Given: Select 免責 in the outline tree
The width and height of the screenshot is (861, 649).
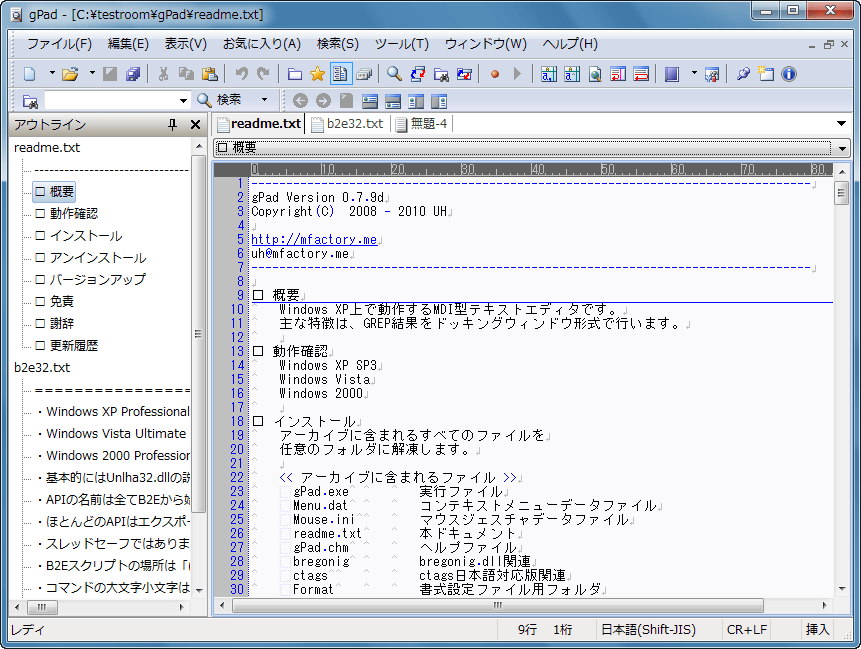Looking at the screenshot, I should (61, 301).
